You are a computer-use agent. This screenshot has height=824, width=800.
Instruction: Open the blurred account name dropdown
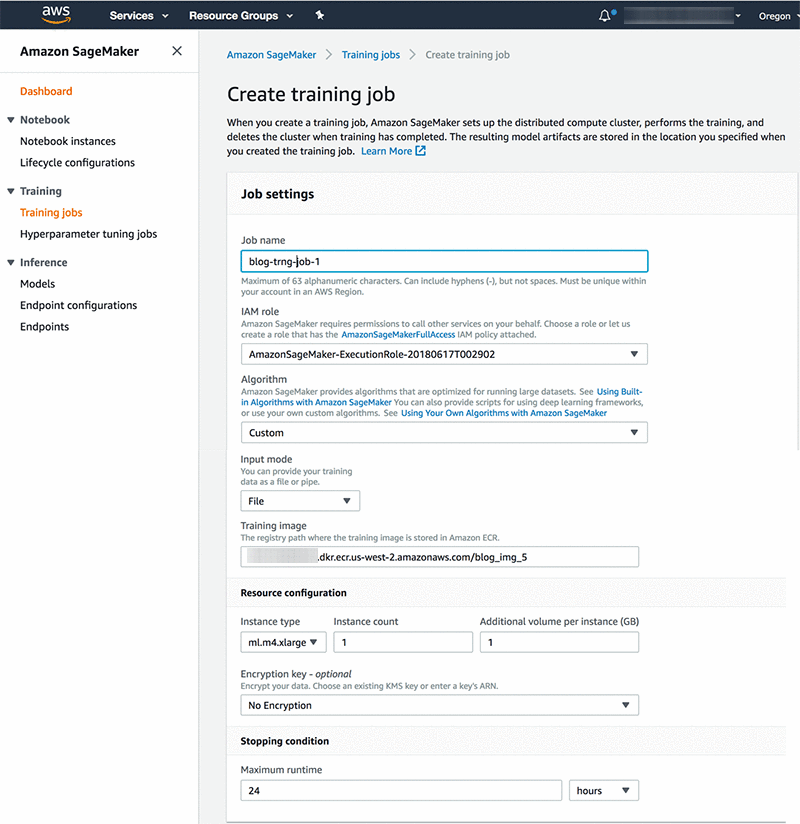pos(682,16)
